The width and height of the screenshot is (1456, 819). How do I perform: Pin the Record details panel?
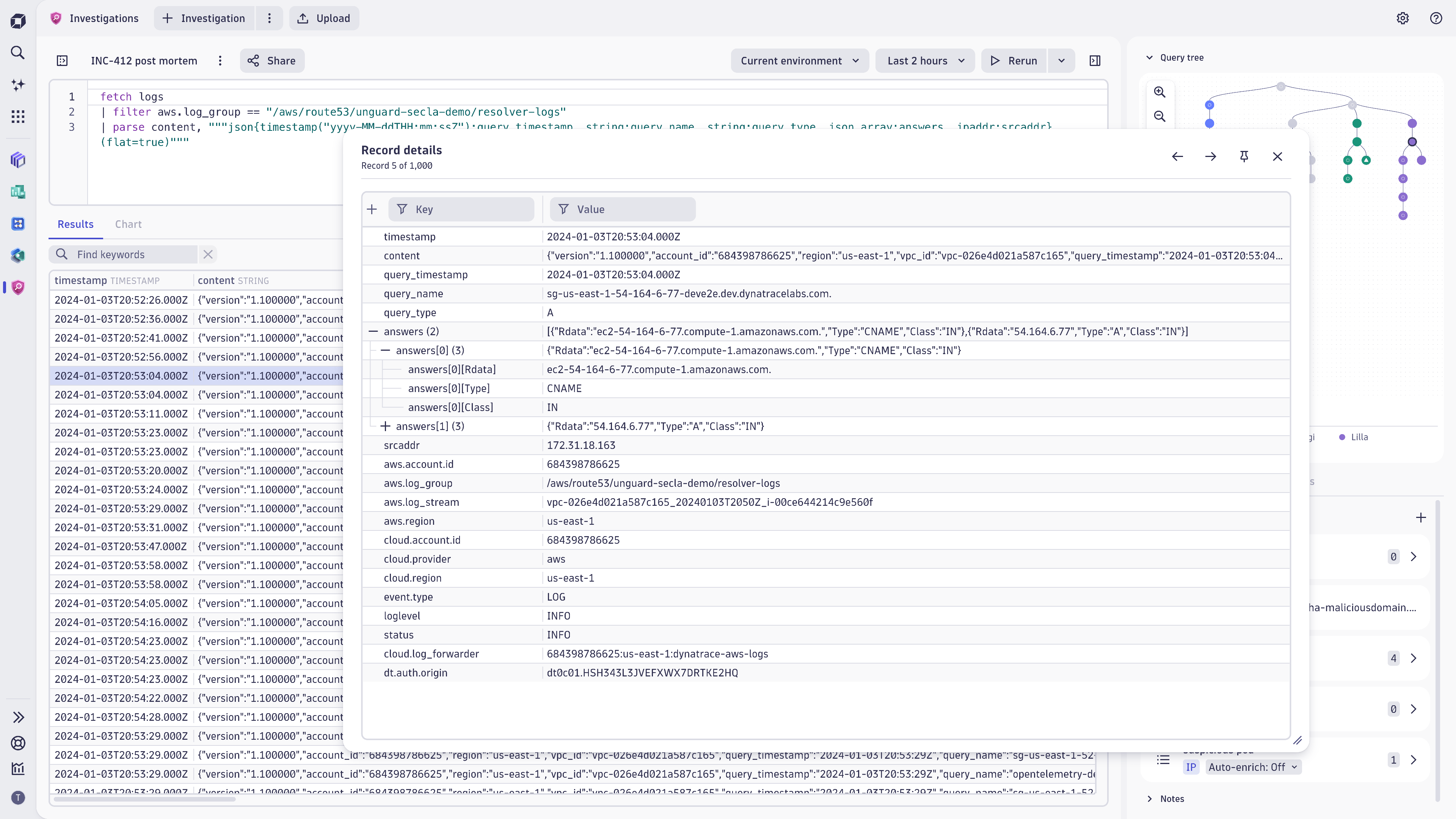(x=1244, y=157)
